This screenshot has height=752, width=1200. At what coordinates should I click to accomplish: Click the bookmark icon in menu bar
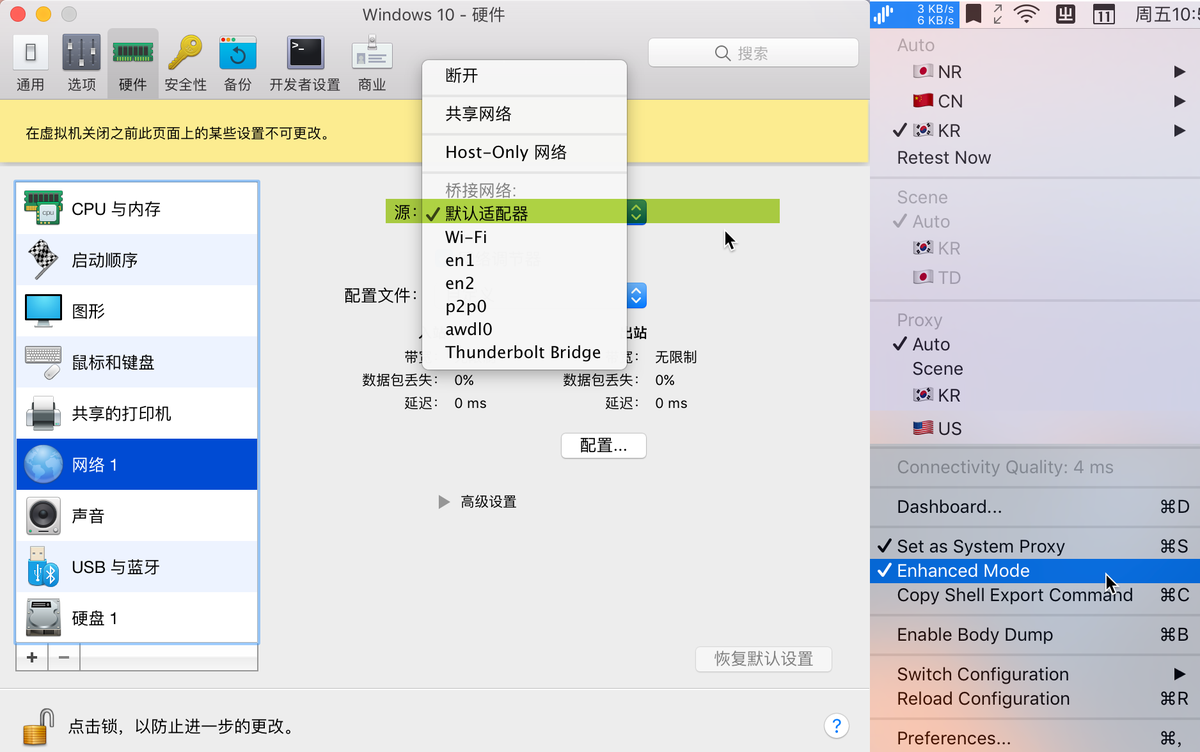[x=973, y=14]
